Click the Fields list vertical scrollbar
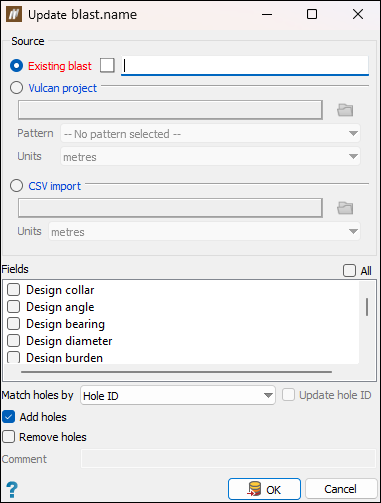381x503 pixels. click(x=367, y=307)
